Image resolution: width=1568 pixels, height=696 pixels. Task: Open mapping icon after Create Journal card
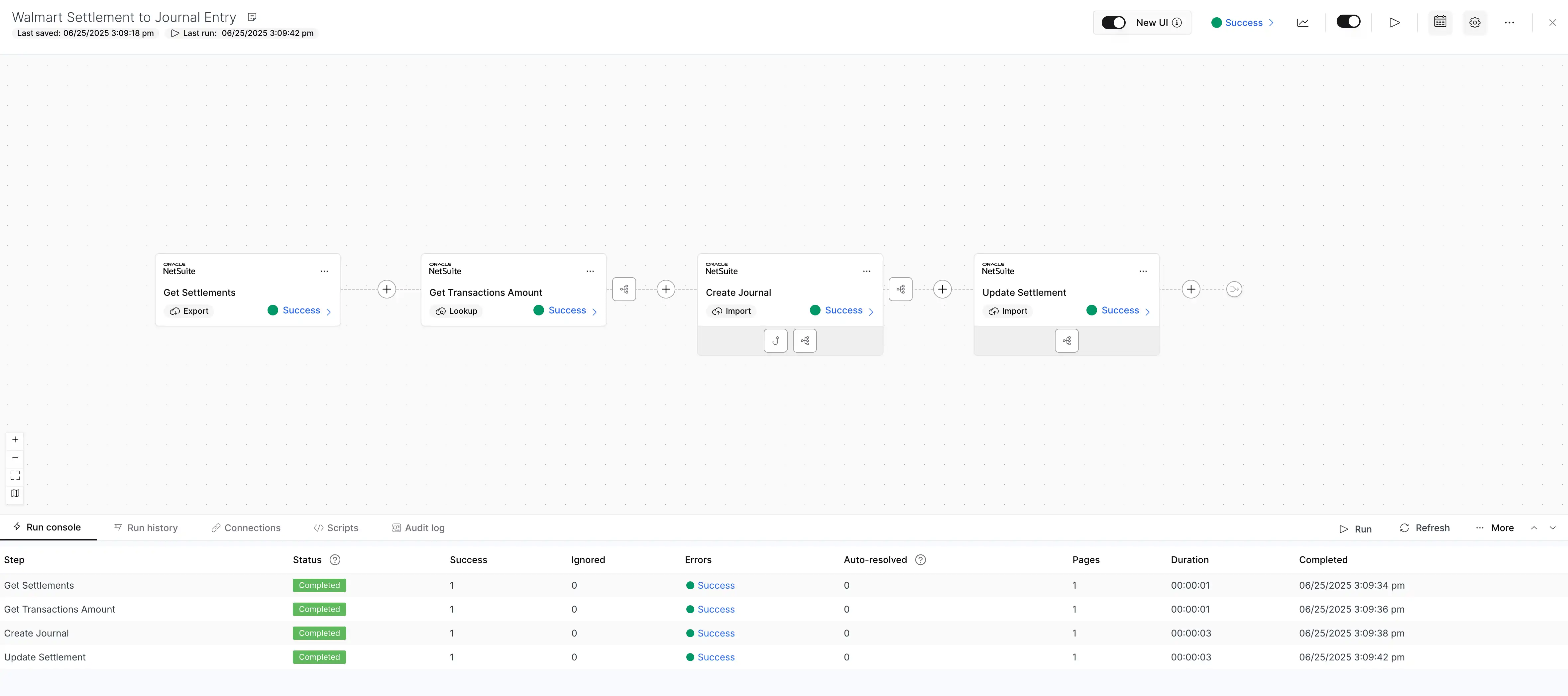[x=900, y=289]
